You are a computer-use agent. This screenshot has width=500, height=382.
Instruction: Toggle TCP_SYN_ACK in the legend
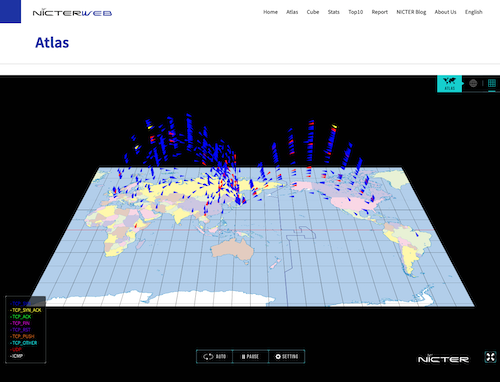tap(26, 310)
